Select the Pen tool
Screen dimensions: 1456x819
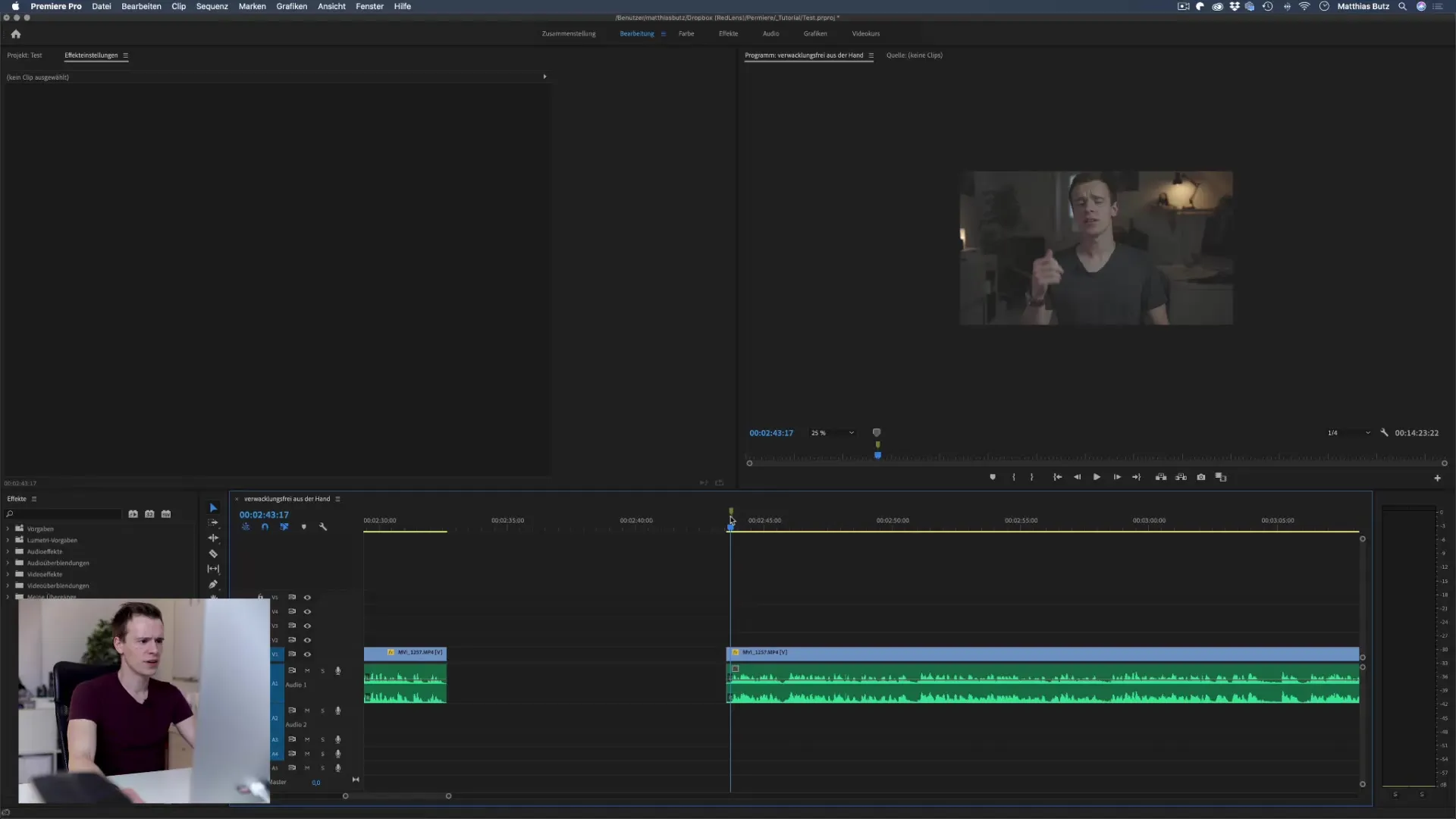[x=213, y=584]
